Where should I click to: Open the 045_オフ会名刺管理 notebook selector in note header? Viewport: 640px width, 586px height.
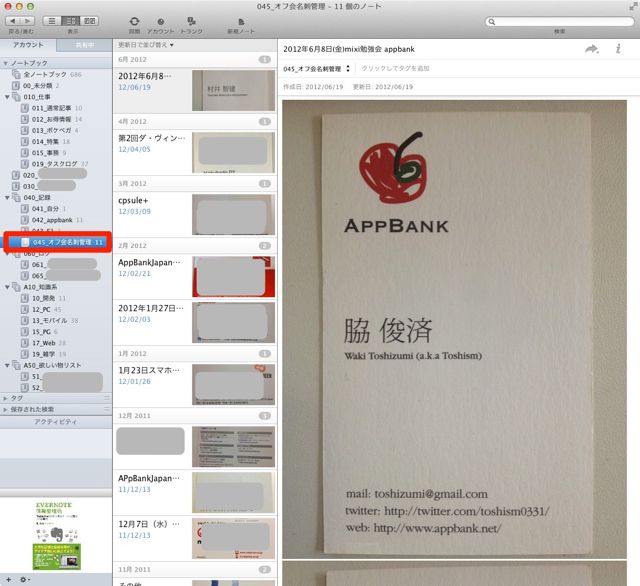pyautogui.click(x=316, y=69)
